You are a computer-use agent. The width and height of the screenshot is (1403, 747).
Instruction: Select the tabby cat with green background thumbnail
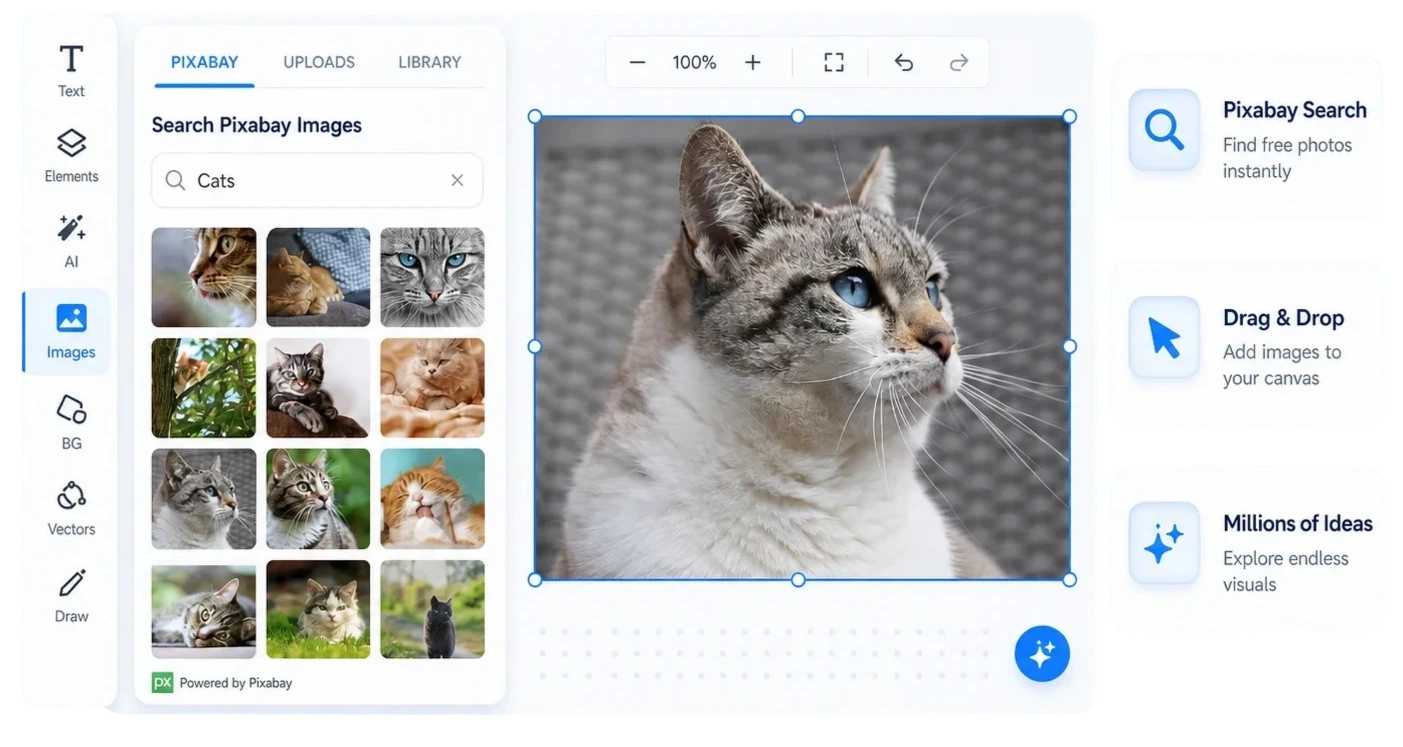tap(318, 499)
